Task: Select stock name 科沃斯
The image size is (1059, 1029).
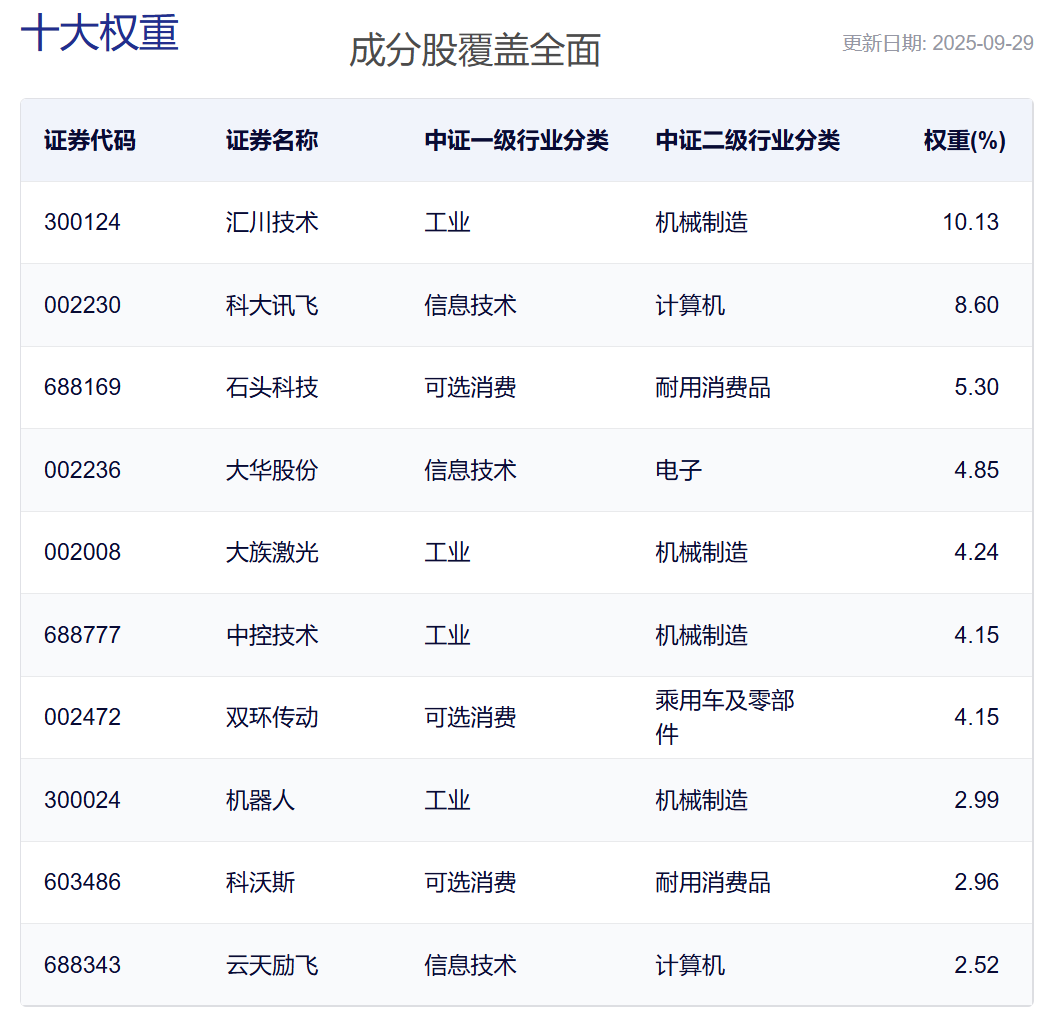Action: pyautogui.click(x=260, y=882)
